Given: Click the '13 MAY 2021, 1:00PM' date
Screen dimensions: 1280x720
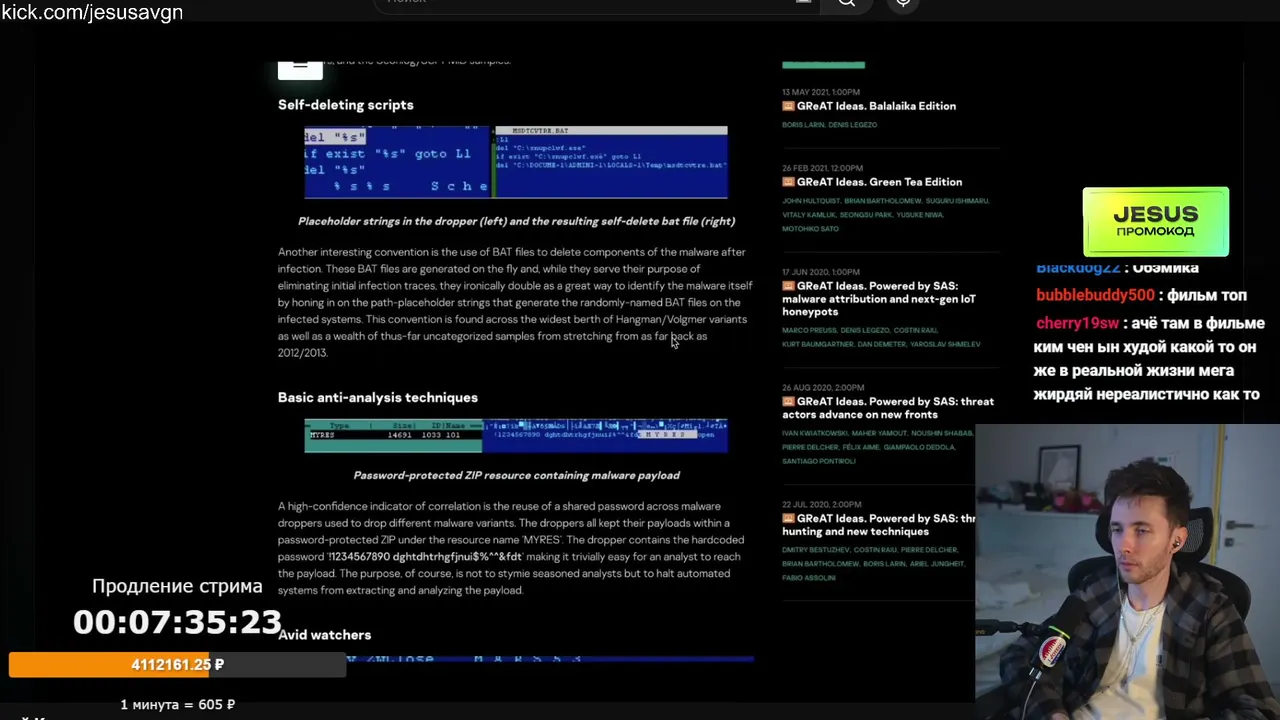Looking at the screenshot, I should [821, 92].
